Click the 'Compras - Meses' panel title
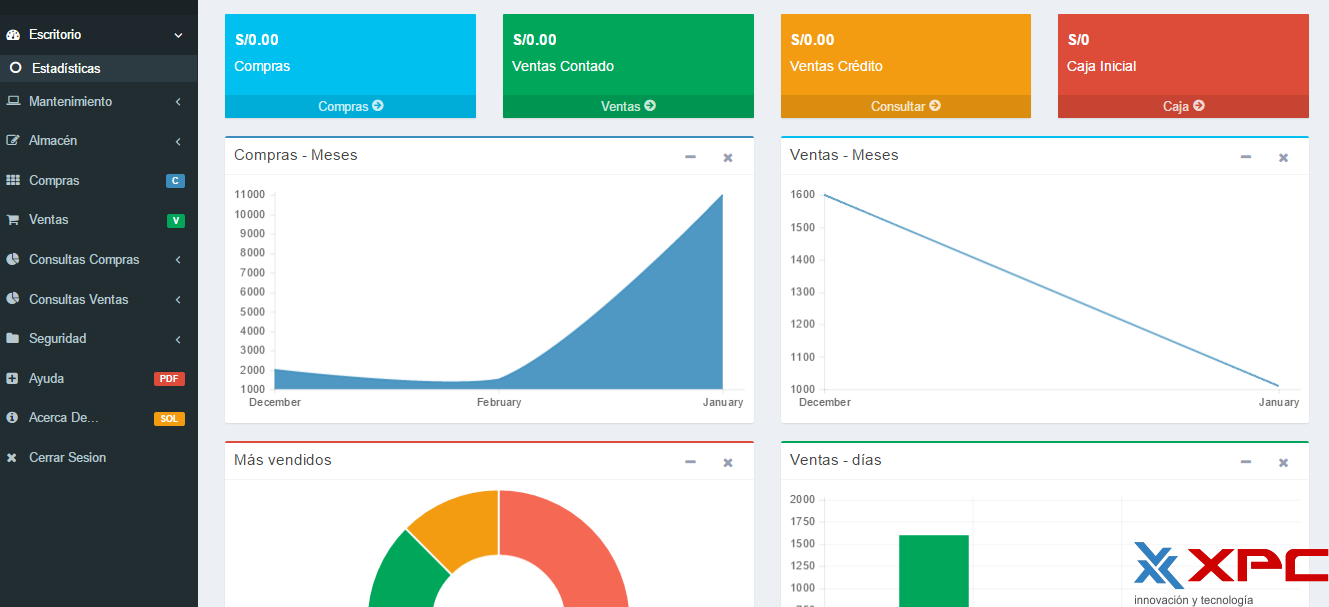This screenshot has height=607, width=1329. [295, 155]
